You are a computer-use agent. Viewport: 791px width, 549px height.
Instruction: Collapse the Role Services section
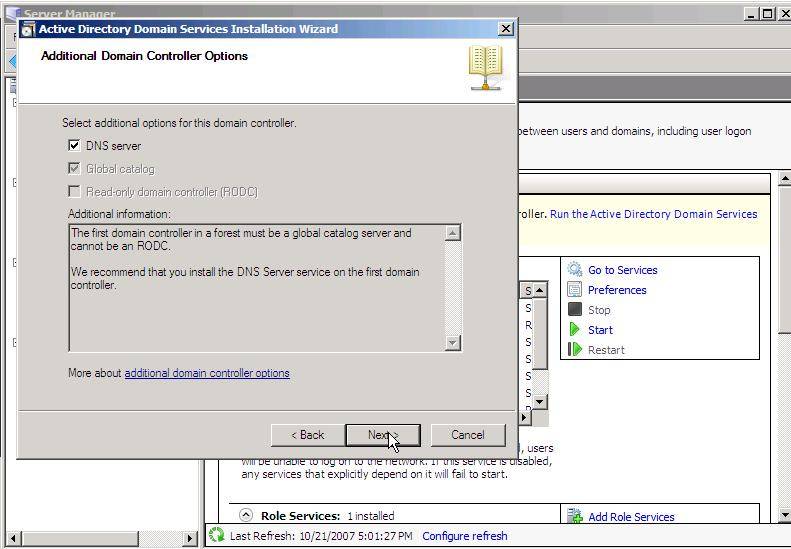pyautogui.click(x=246, y=515)
